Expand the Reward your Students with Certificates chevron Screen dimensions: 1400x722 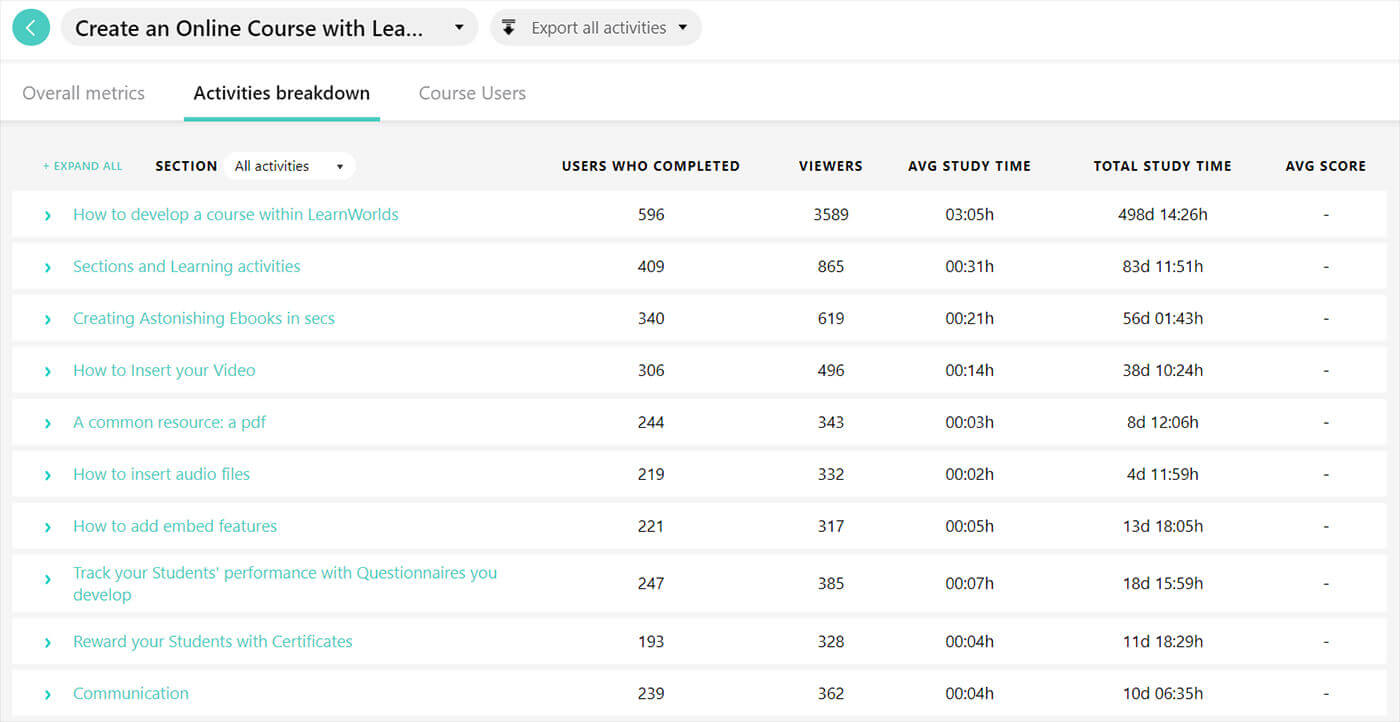pos(47,642)
